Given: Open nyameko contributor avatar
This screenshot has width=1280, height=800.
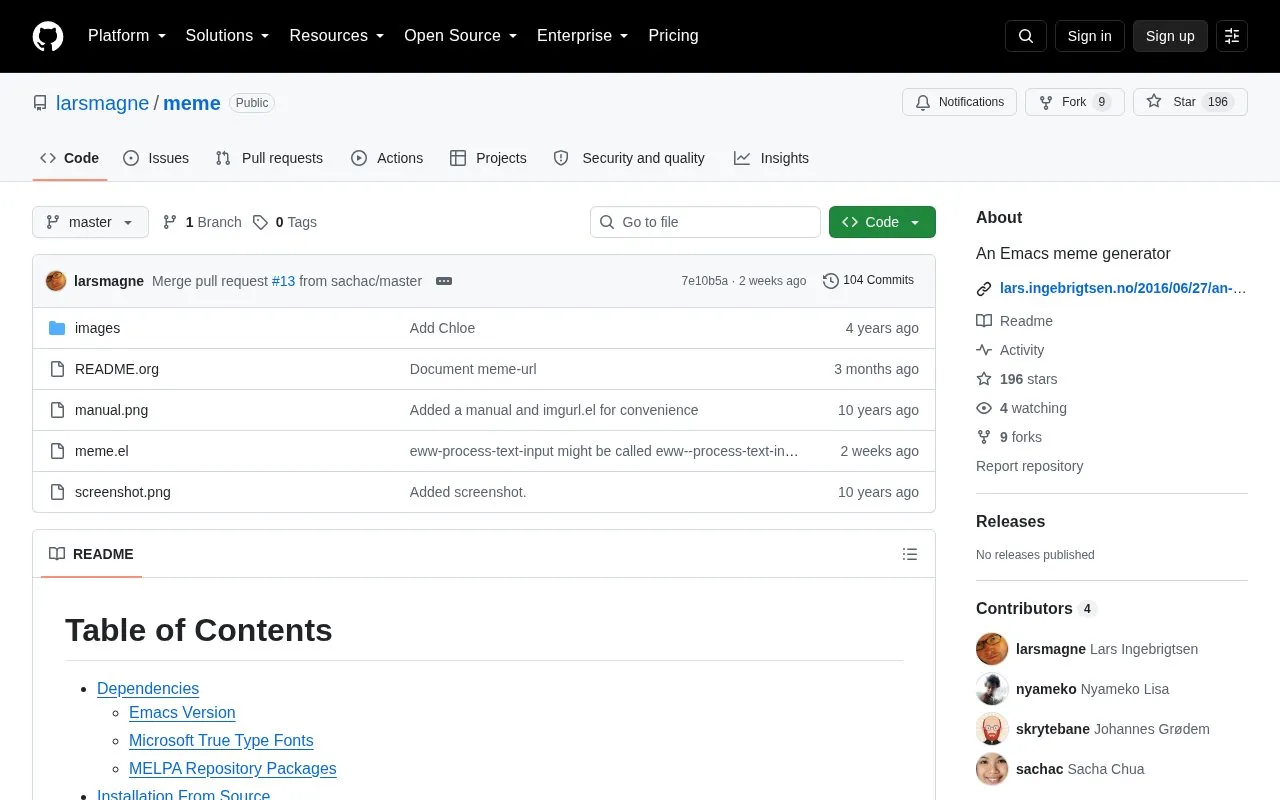Looking at the screenshot, I should pyautogui.click(x=992, y=689).
